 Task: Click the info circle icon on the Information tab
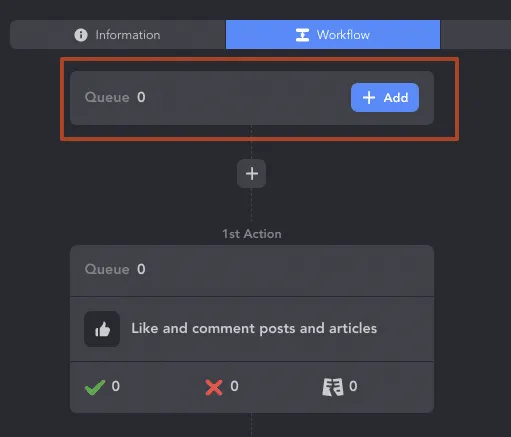81,35
